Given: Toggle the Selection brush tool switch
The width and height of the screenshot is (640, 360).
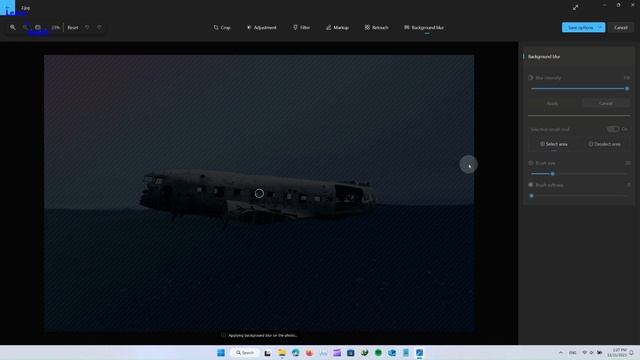Looking at the screenshot, I should click(x=613, y=129).
